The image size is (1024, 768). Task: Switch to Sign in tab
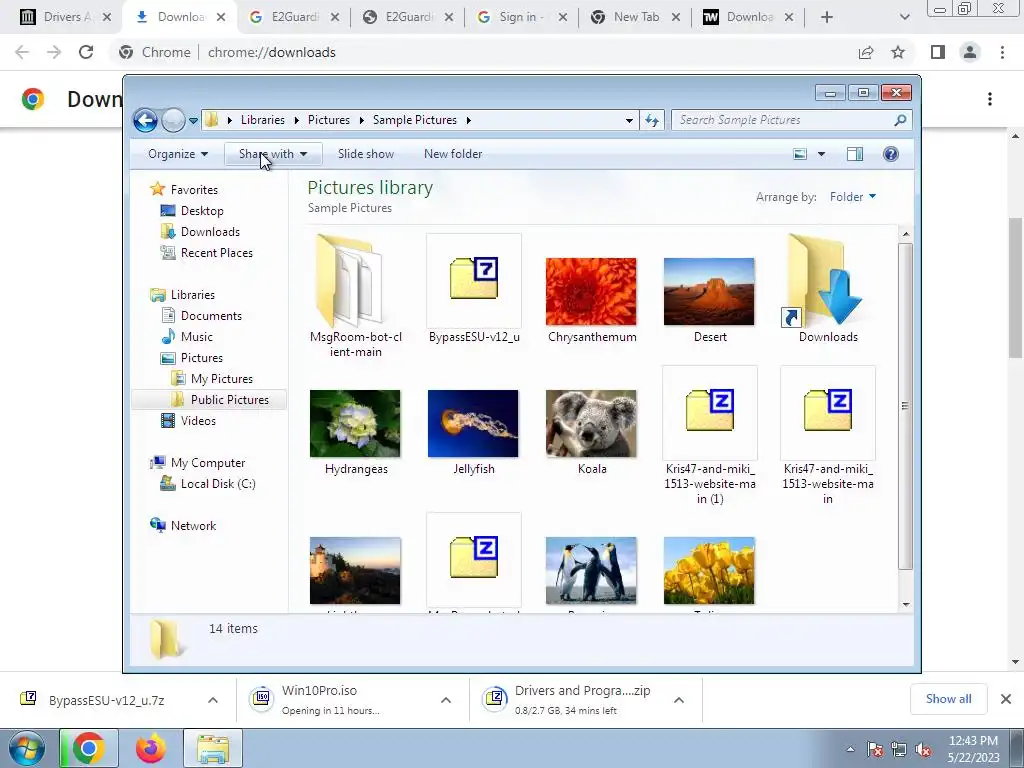(x=520, y=17)
